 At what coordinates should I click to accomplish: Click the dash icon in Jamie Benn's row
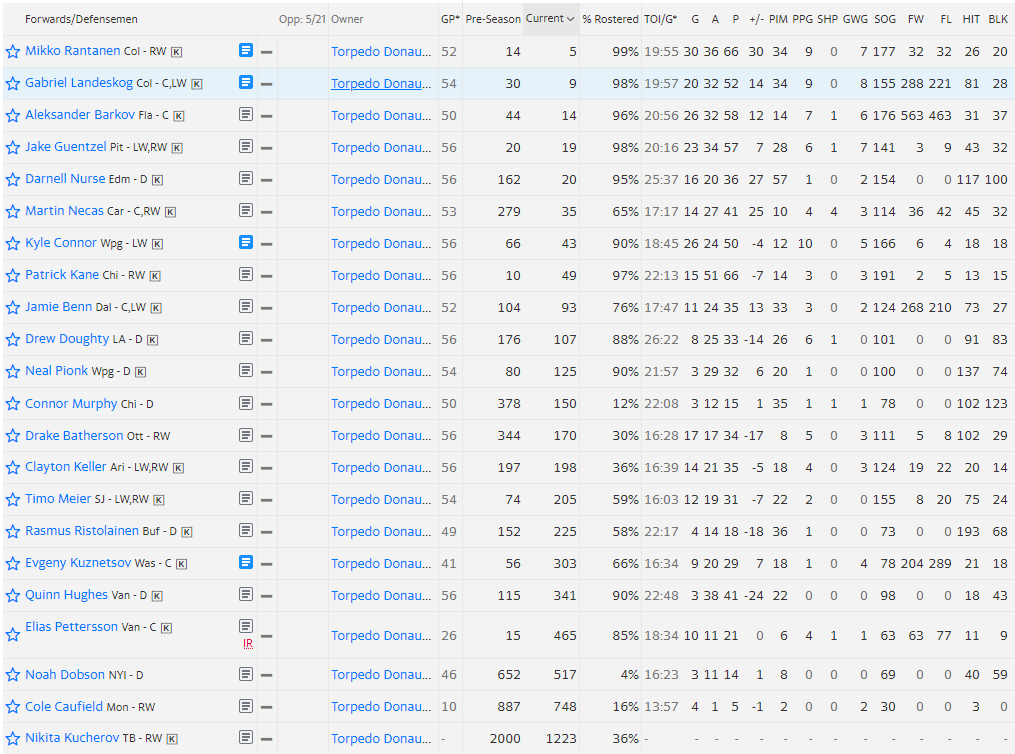(266, 308)
